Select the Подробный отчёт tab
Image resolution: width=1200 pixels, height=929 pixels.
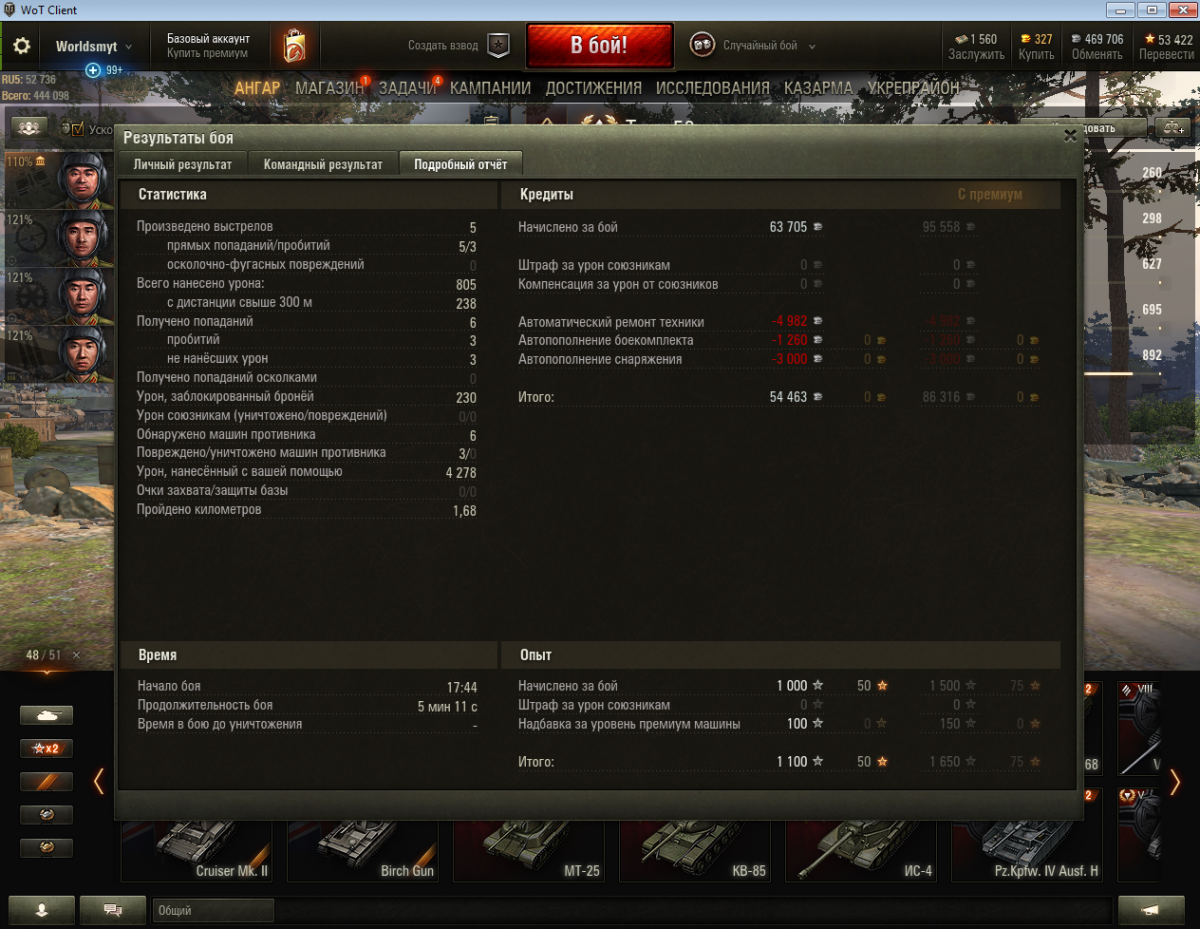point(460,164)
